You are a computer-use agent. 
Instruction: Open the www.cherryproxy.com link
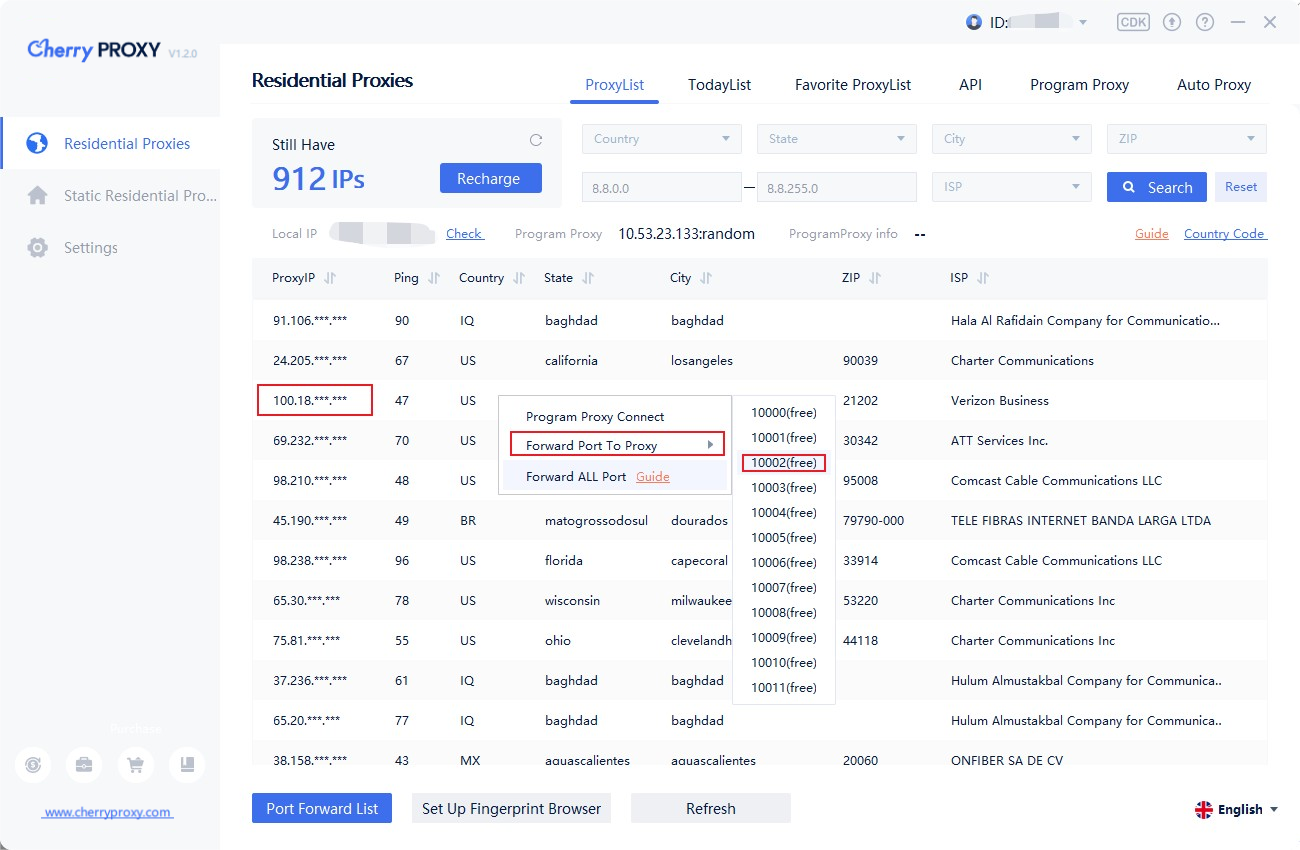pyautogui.click(x=107, y=812)
